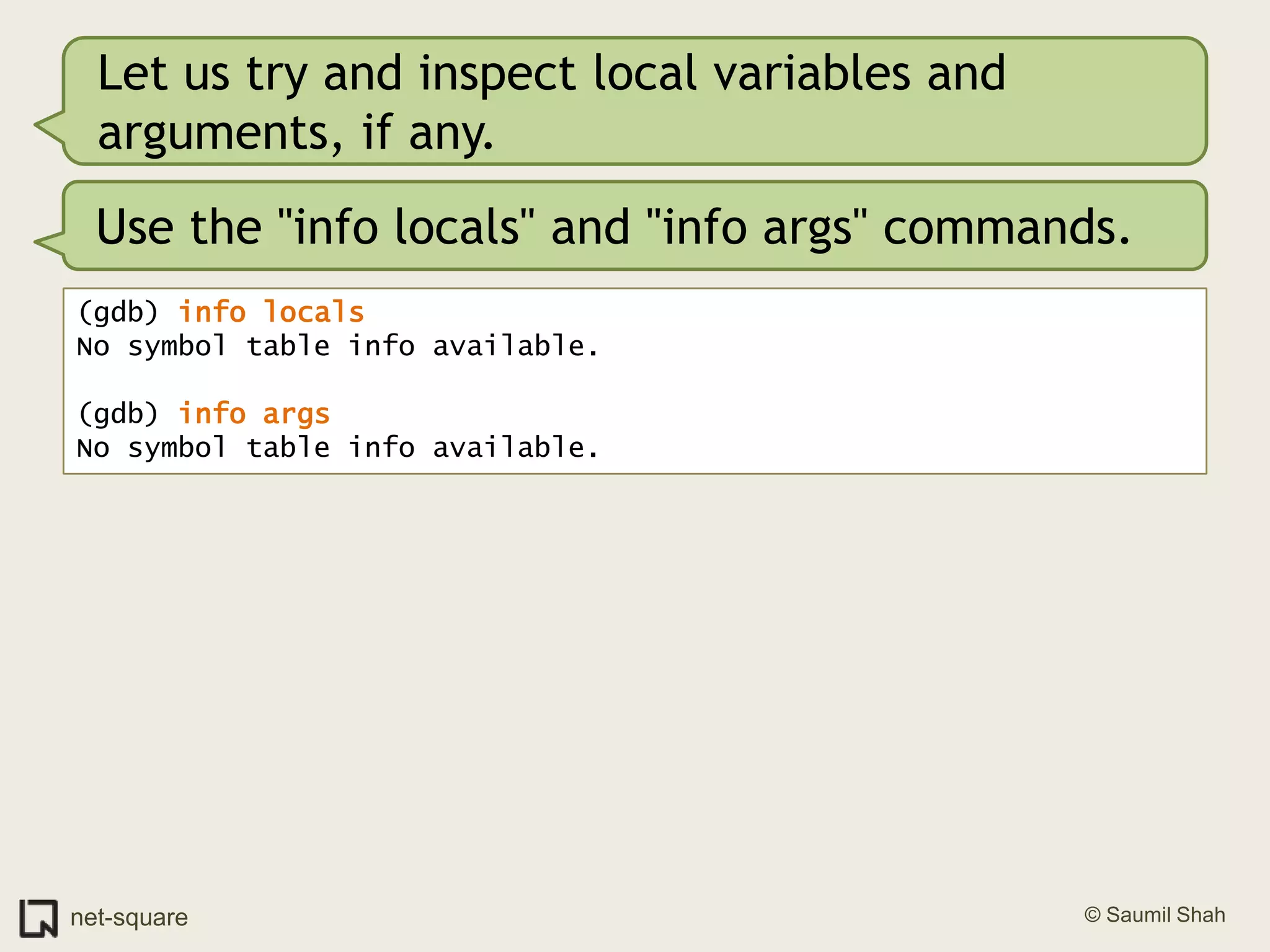Screen dimensions: 1270x952
Task: Click the net-square logo icon
Action: pyautogui.click(x=38, y=918)
